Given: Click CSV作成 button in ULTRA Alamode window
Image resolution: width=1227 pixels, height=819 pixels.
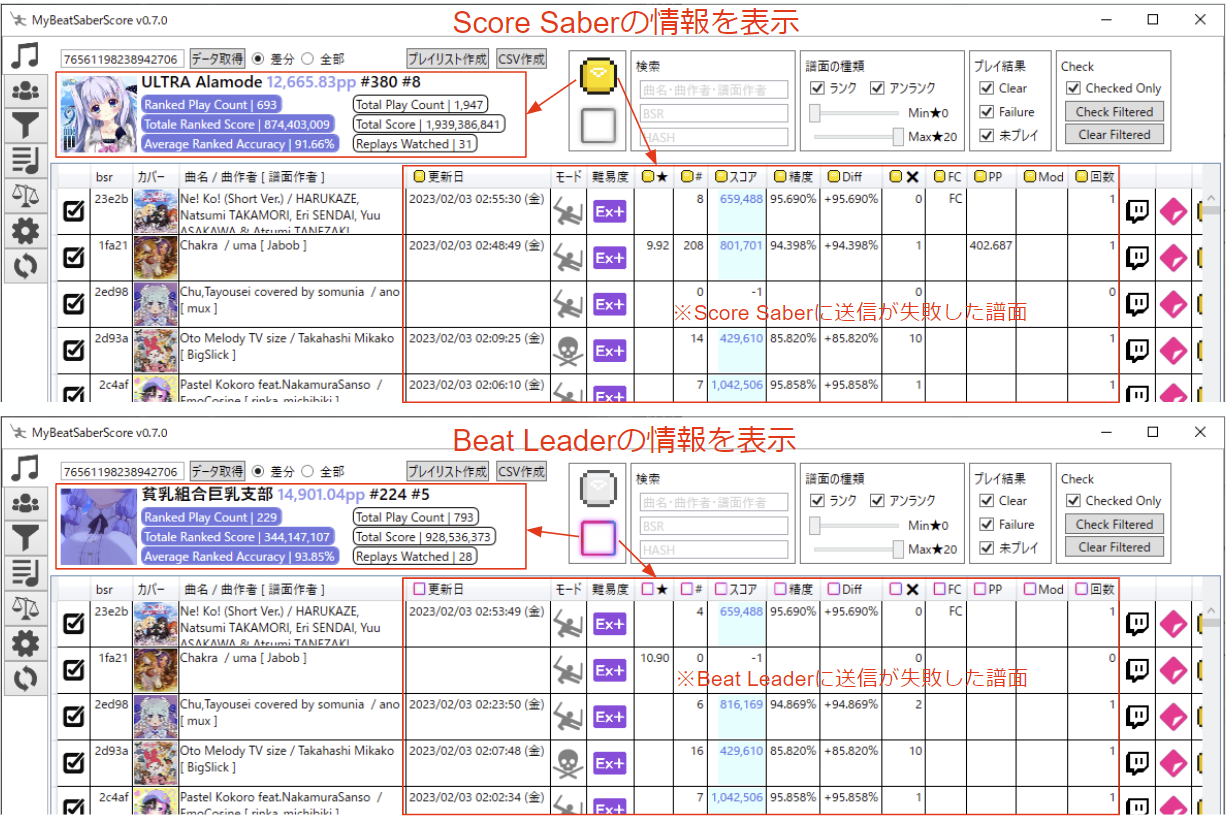Looking at the screenshot, I should tap(522, 58).
